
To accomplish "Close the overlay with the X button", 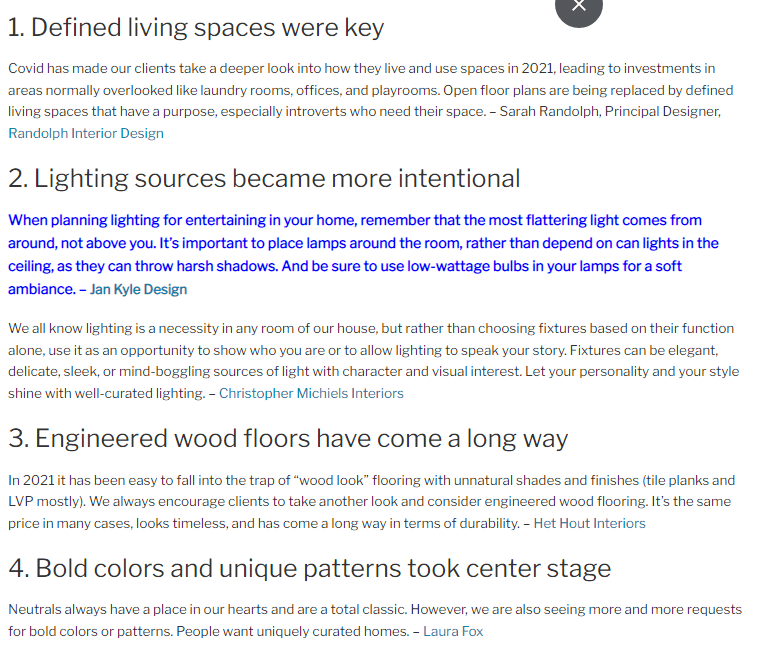I will [x=579, y=7].
